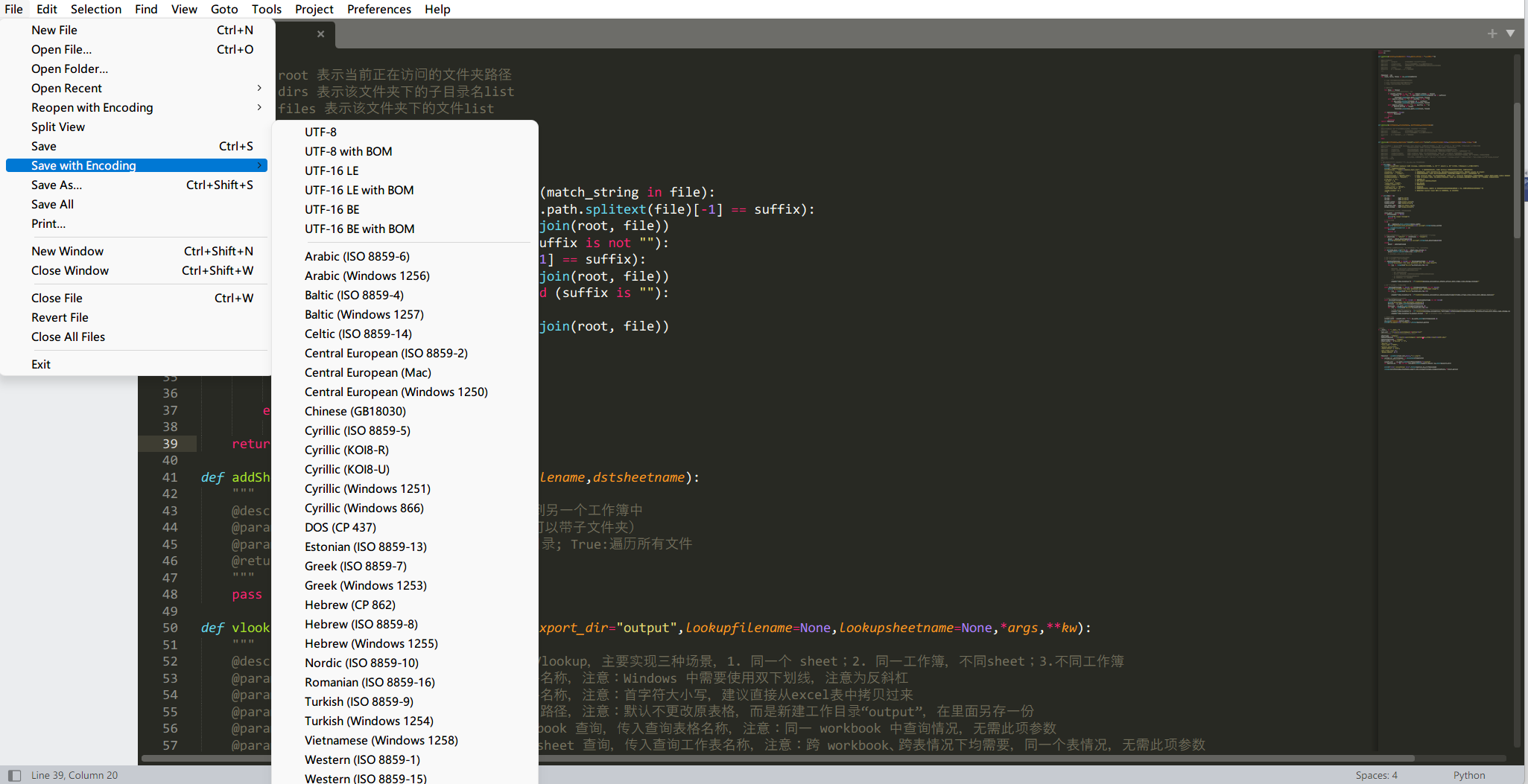
Task: Choose Central European (Mac) encoding
Action: click(405, 372)
